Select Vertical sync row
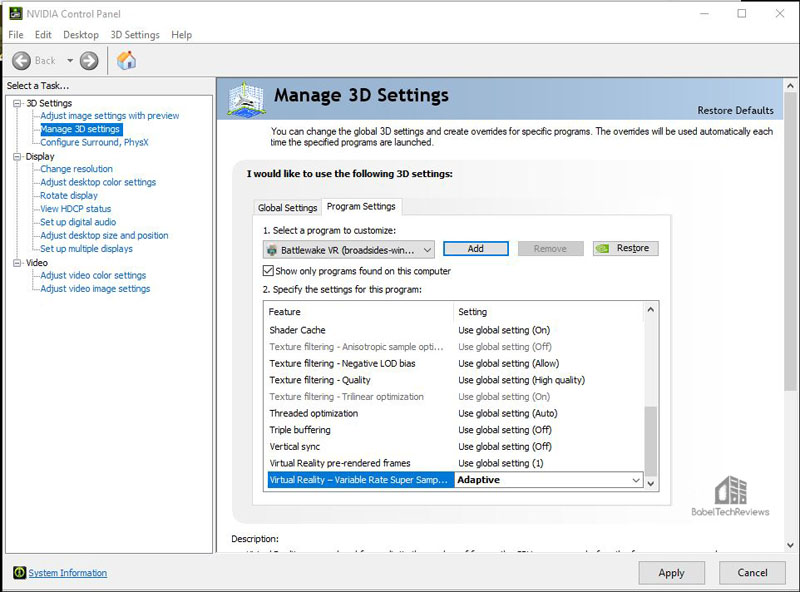 pyautogui.click(x=455, y=447)
